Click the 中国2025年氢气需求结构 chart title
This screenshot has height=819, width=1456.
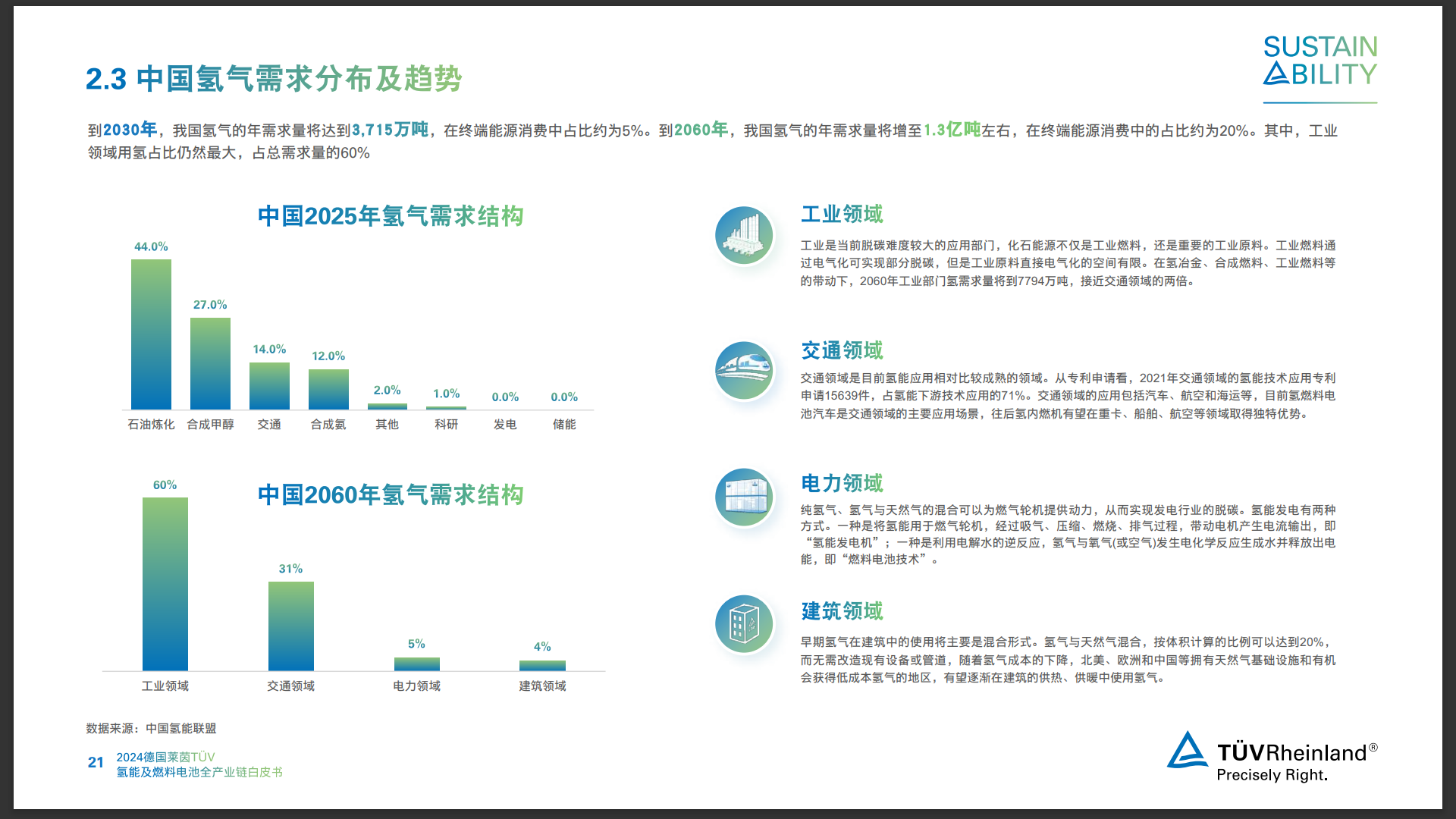(391, 216)
